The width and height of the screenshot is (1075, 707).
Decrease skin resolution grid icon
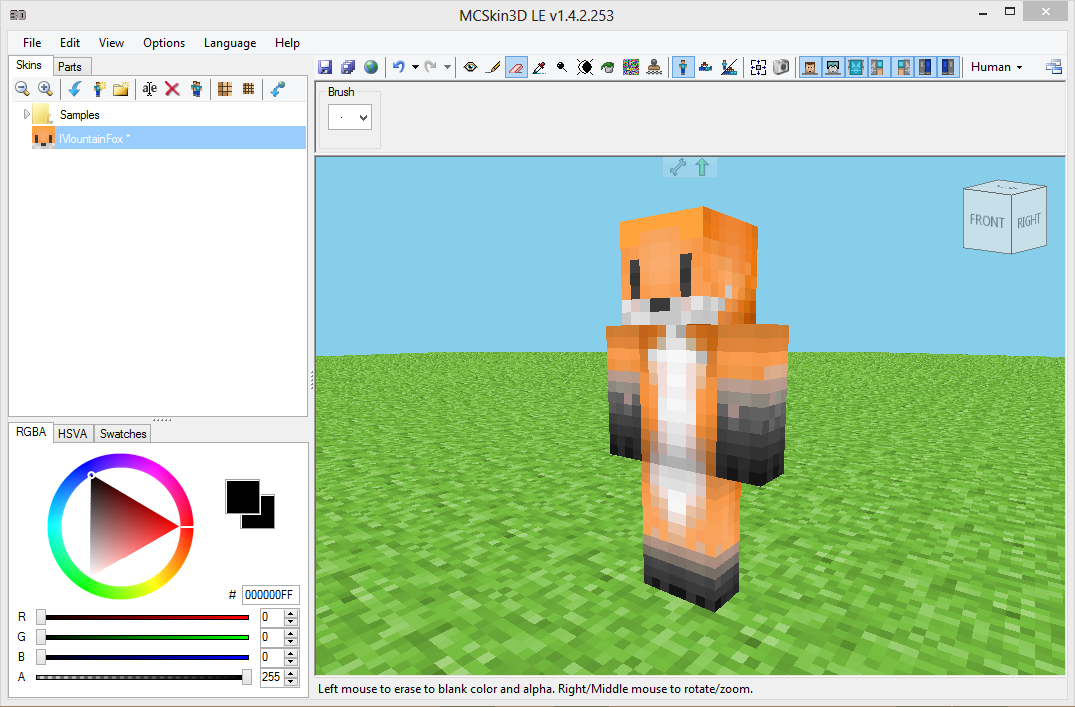pos(225,88)
